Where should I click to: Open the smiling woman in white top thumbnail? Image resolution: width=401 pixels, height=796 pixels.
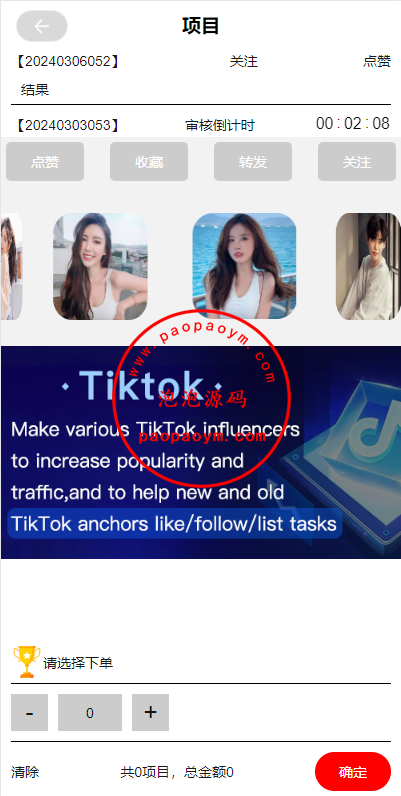pos(101,266)
